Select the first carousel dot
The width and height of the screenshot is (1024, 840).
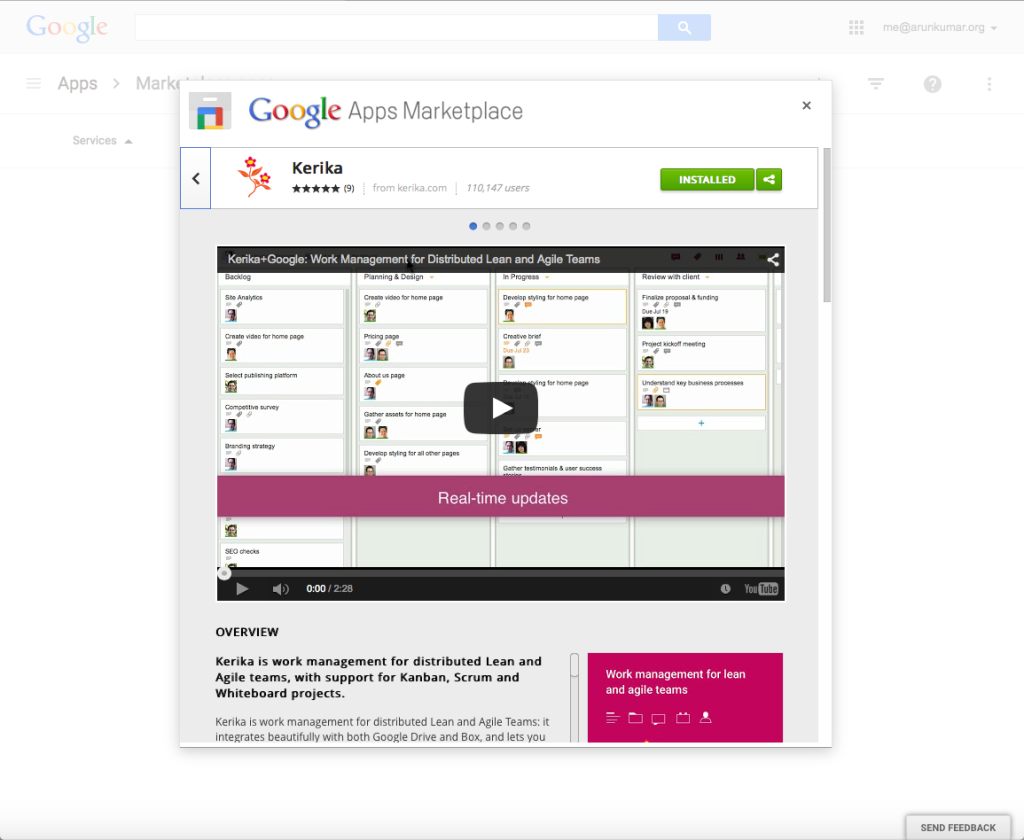tap(473, 226)
